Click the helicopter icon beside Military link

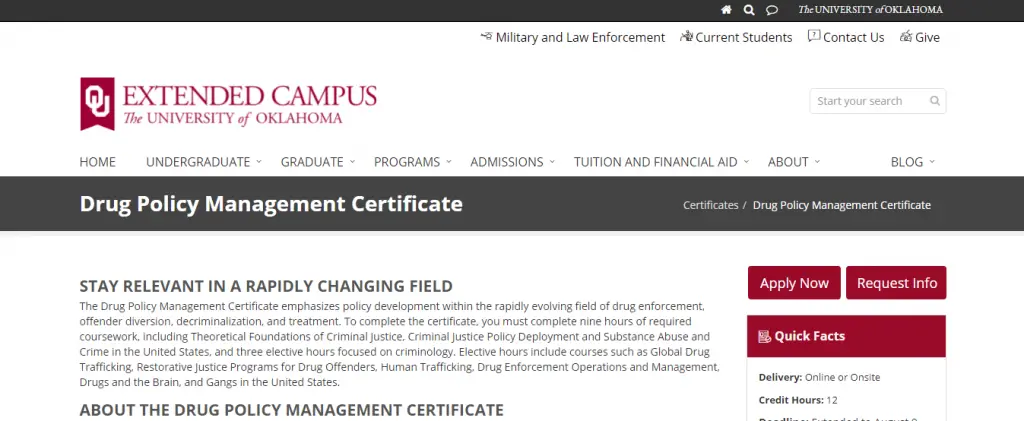486,37
